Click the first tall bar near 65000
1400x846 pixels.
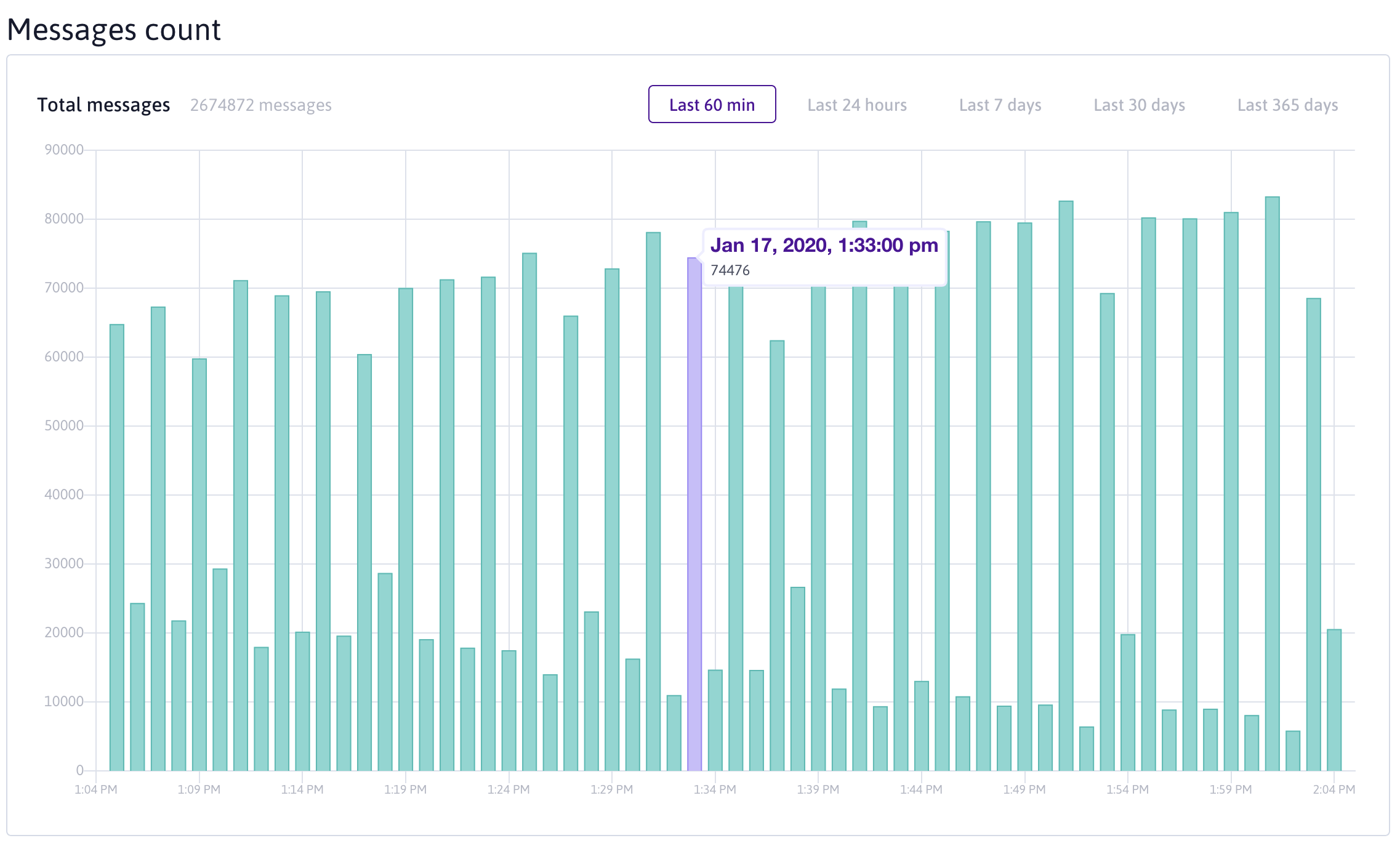coord(117,548)
